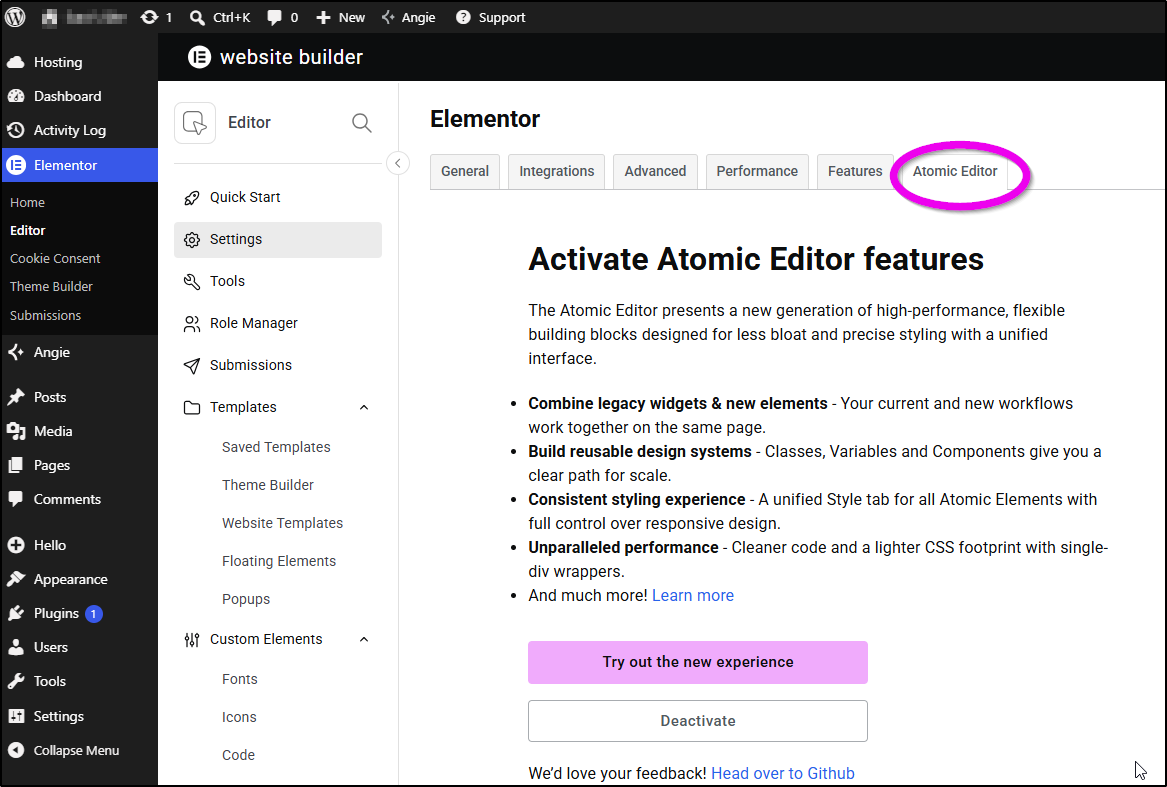Switch to the Performance tab

(757, 172)
